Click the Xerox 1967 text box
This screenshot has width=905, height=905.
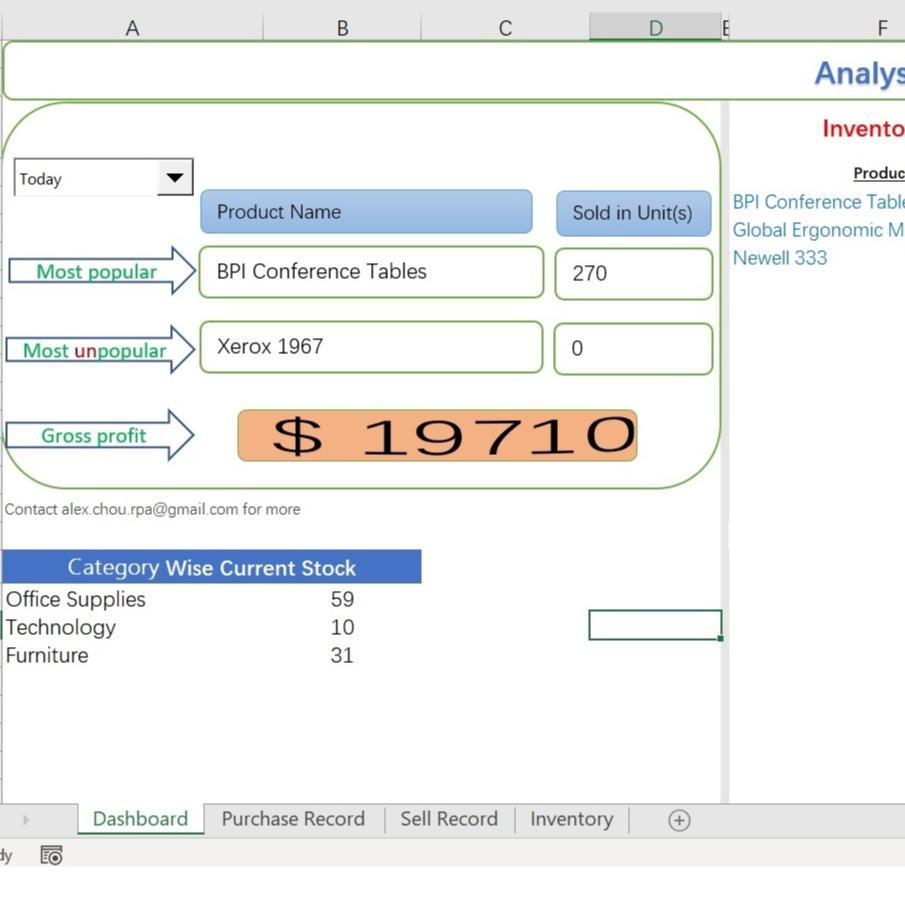point(371,347)
